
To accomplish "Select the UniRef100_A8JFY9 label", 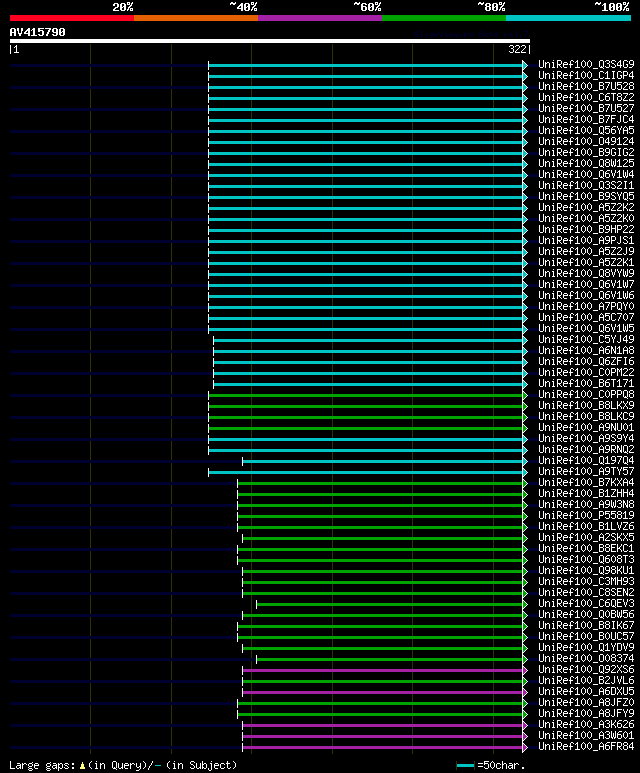I will (x=586, y=713).
